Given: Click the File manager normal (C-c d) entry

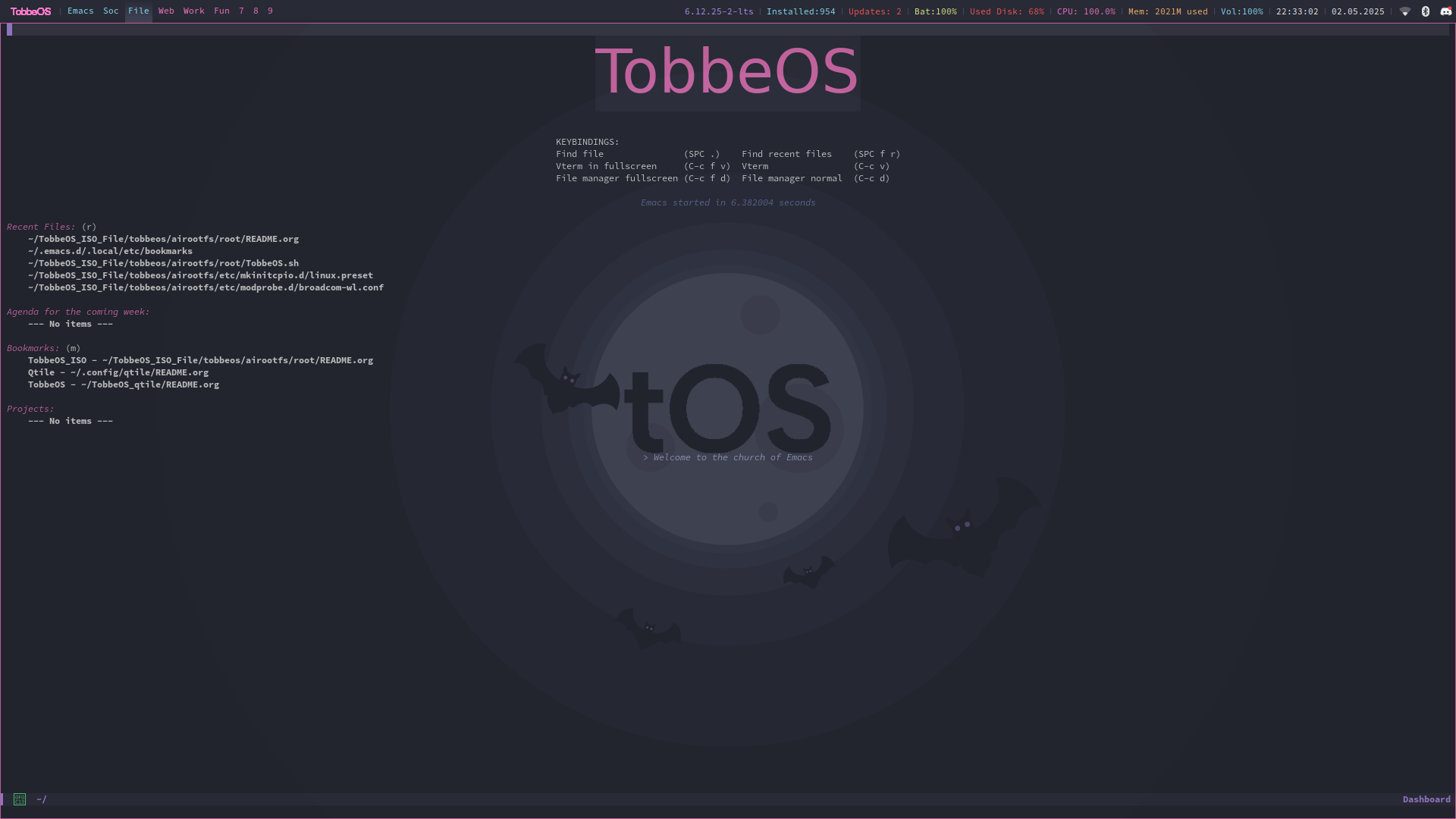Looking at the screenshot, I should 815,178.
